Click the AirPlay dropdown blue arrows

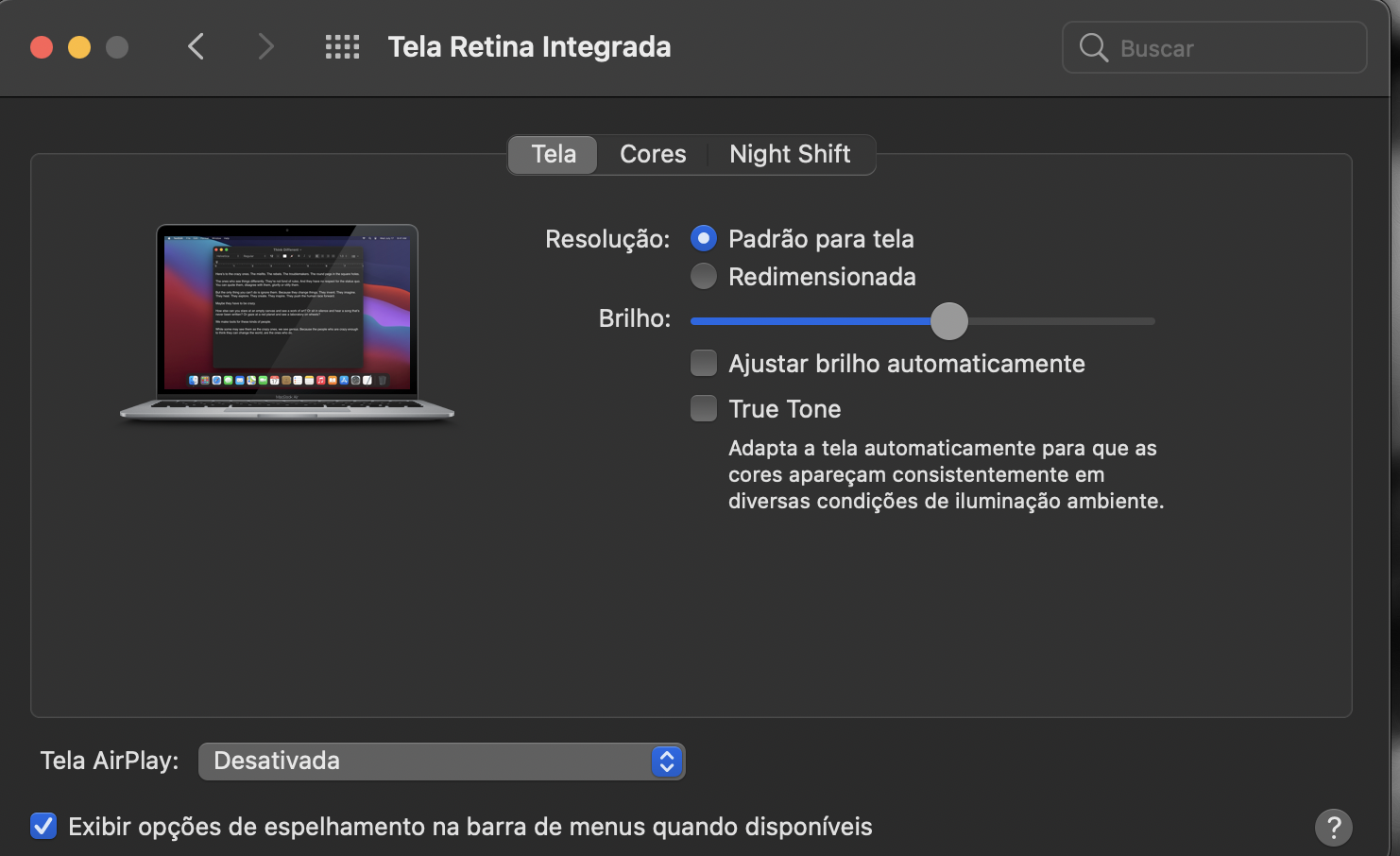pos(667,762)
